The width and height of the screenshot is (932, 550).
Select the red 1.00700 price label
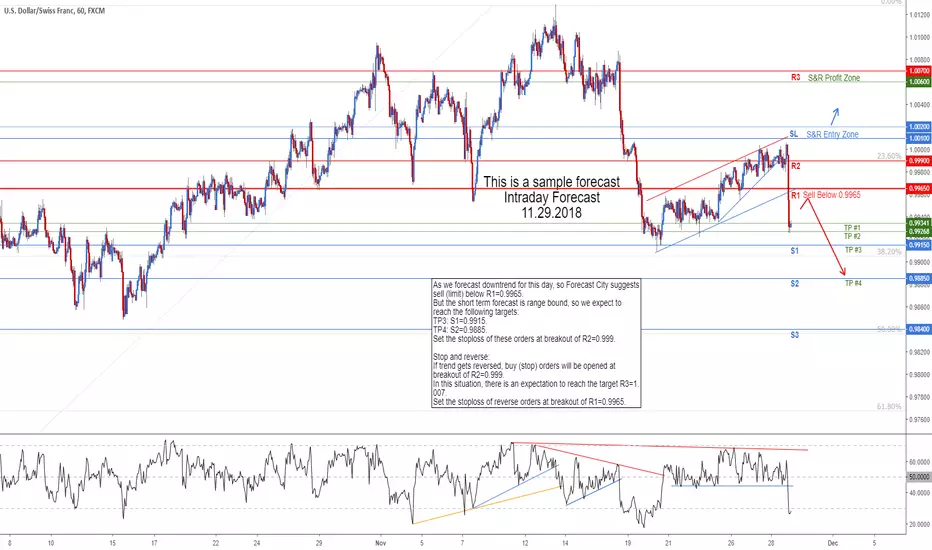[x=919, y=71]
